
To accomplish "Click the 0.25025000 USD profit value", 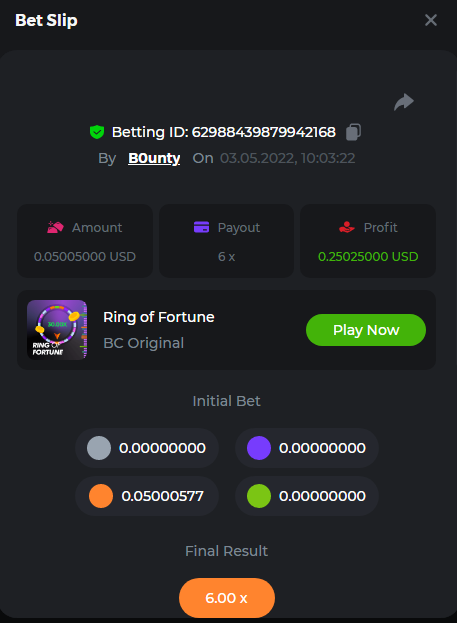I will click(368, 257).
